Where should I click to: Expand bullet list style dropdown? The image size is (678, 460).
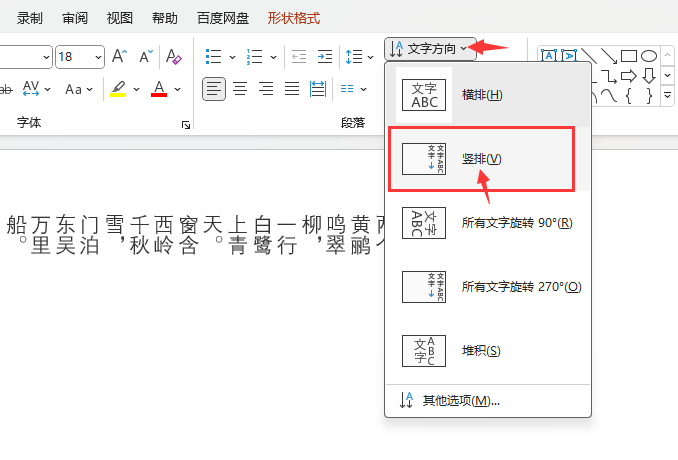click(x=232, y=57)
